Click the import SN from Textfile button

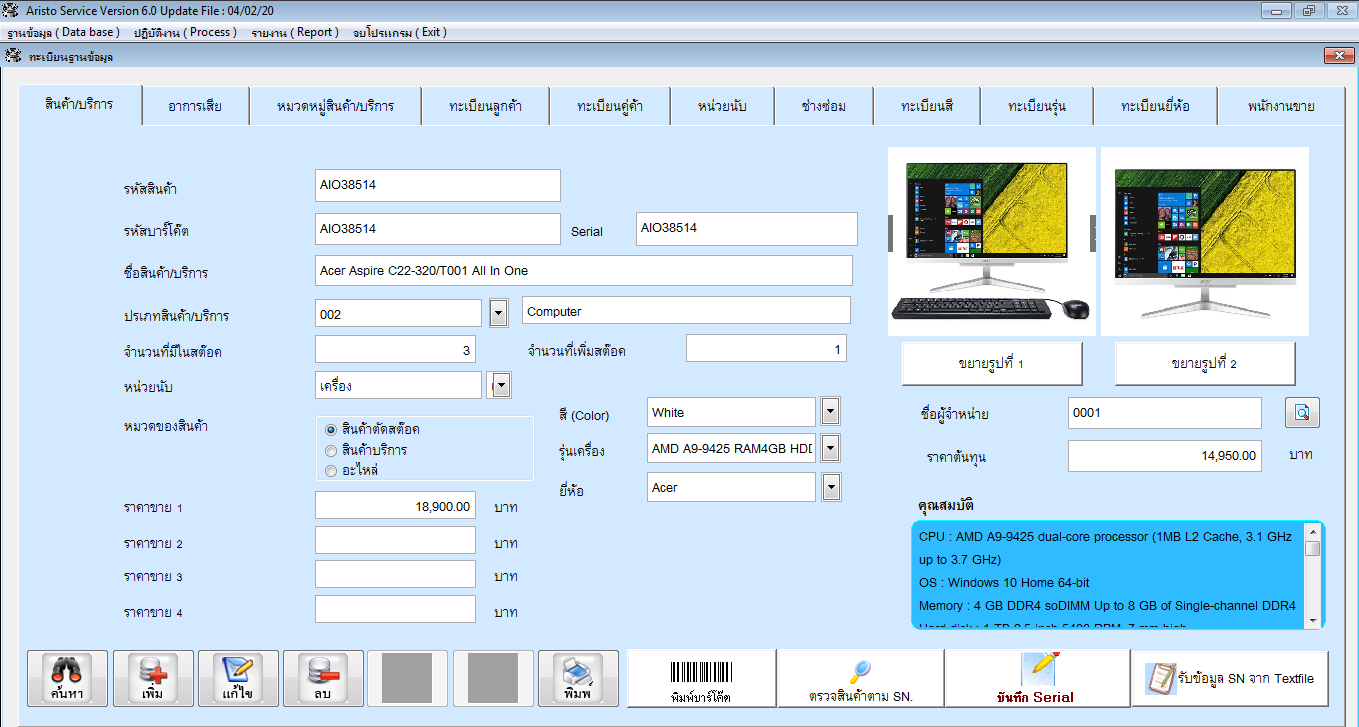1230,679
